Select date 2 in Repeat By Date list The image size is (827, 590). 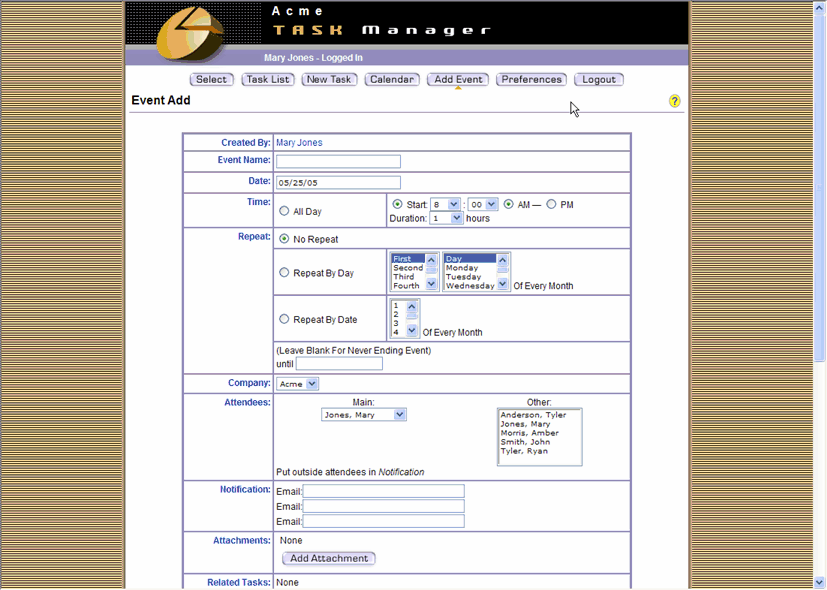[398, 314]
